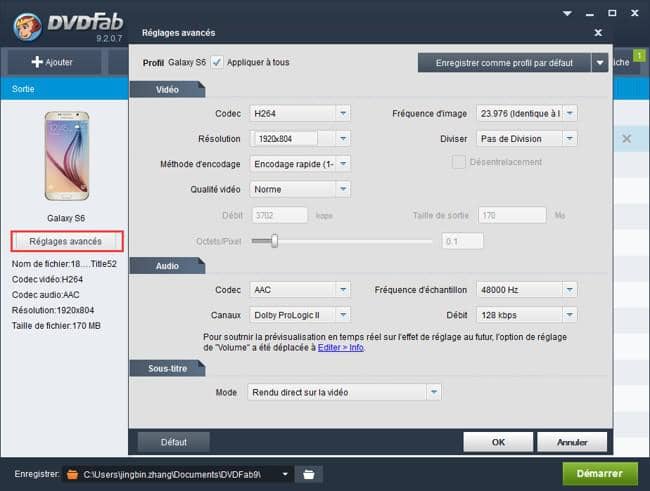
Task: Click the video Débit 3702 input field
Action: point(280,215)
